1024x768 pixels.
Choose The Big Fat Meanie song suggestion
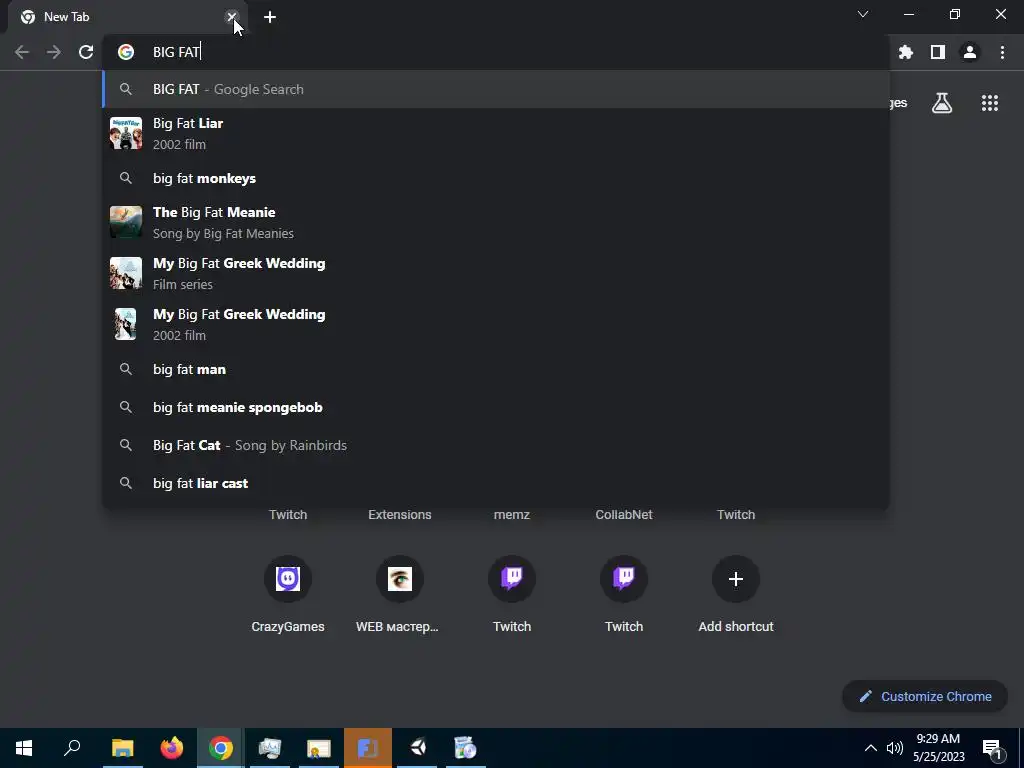496,223
